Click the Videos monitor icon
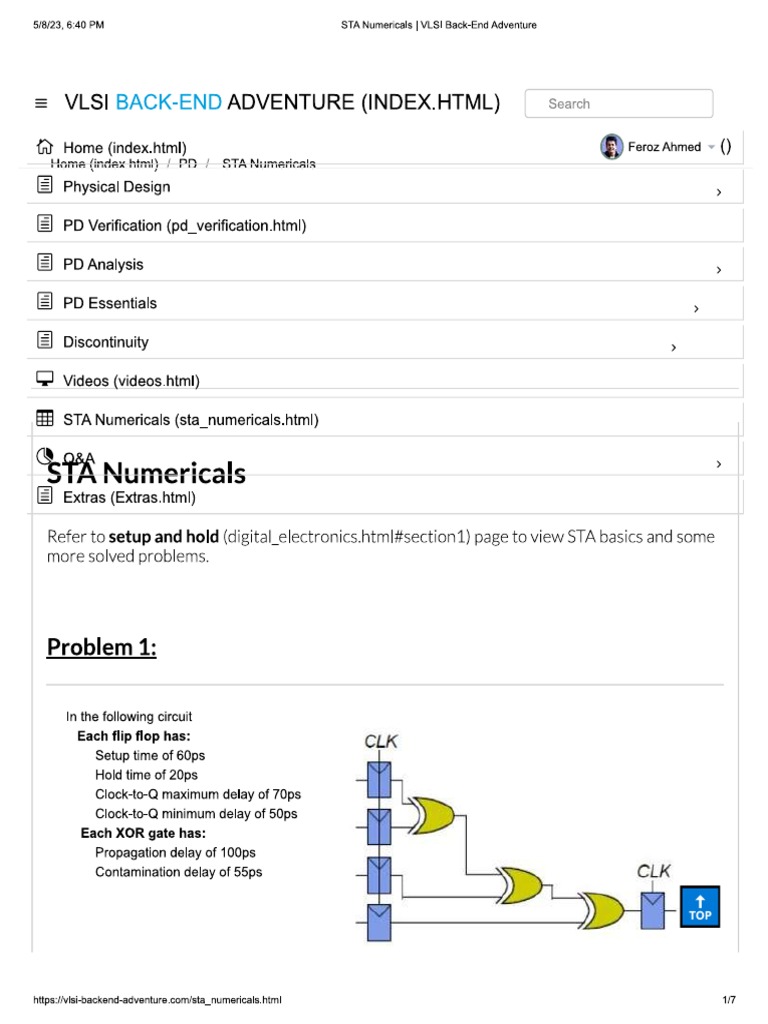Screen dimensions: 768x1024 coord(44,380)
